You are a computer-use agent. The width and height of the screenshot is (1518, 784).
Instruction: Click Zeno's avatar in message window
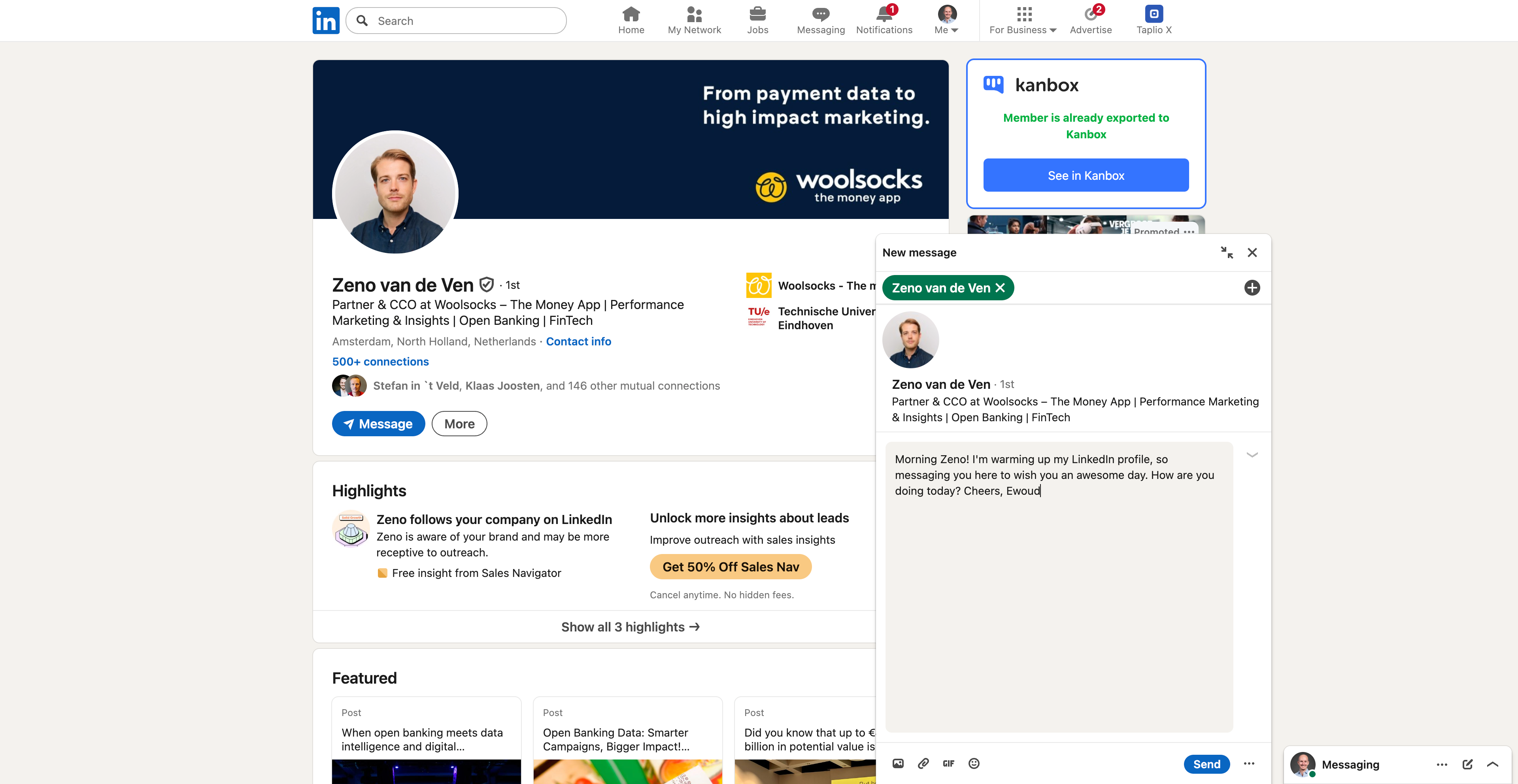point(910,340)
